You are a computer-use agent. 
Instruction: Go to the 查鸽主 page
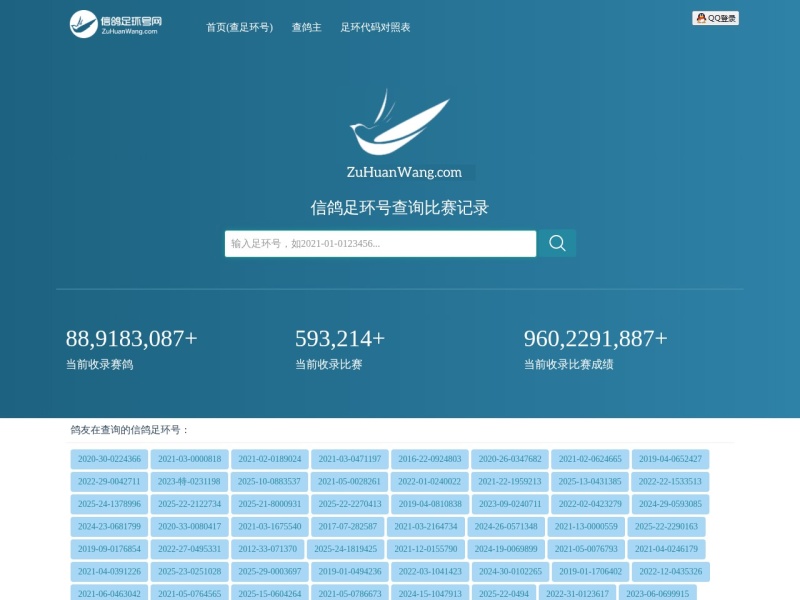pos(307,27)
